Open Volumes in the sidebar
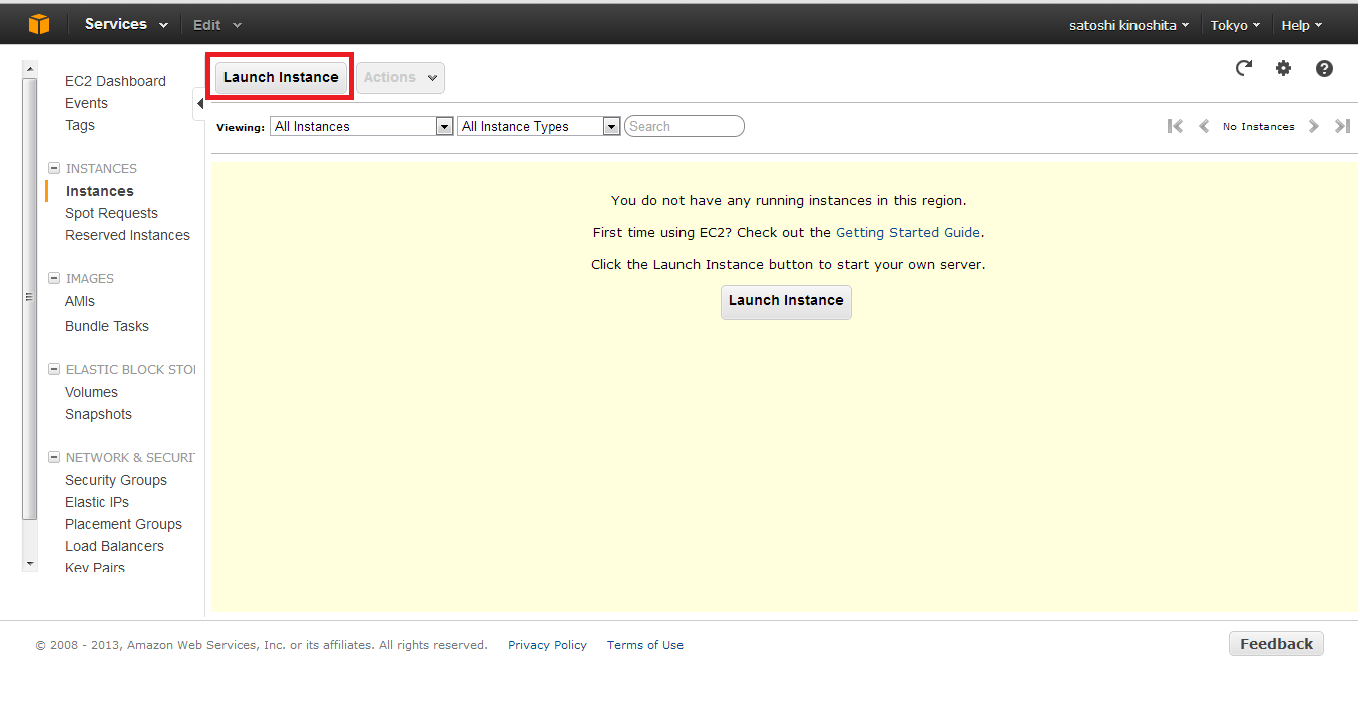The image size is (1360, 702). 91,392
